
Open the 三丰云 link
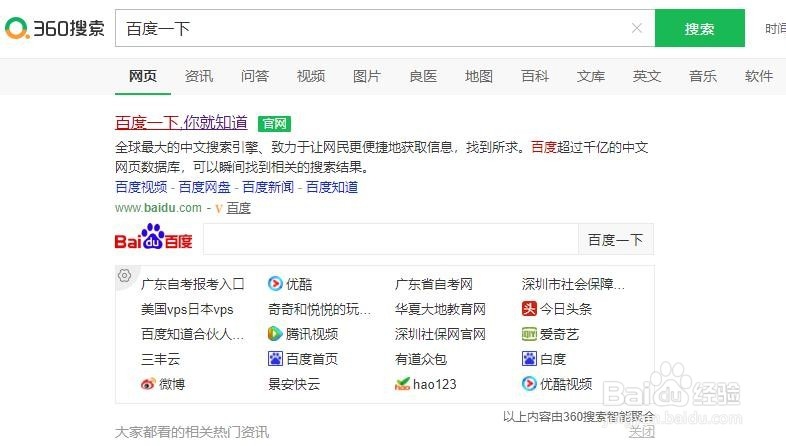pos(160,359)
